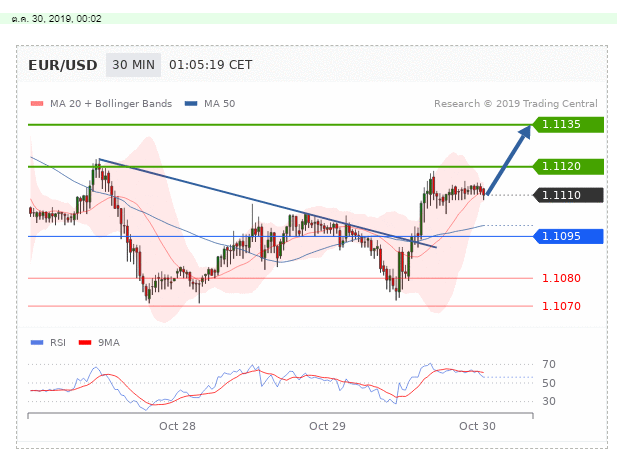617x456 pixels.
Task: Click the green 1.1120 resistance price tag
Action: point(568,166)
